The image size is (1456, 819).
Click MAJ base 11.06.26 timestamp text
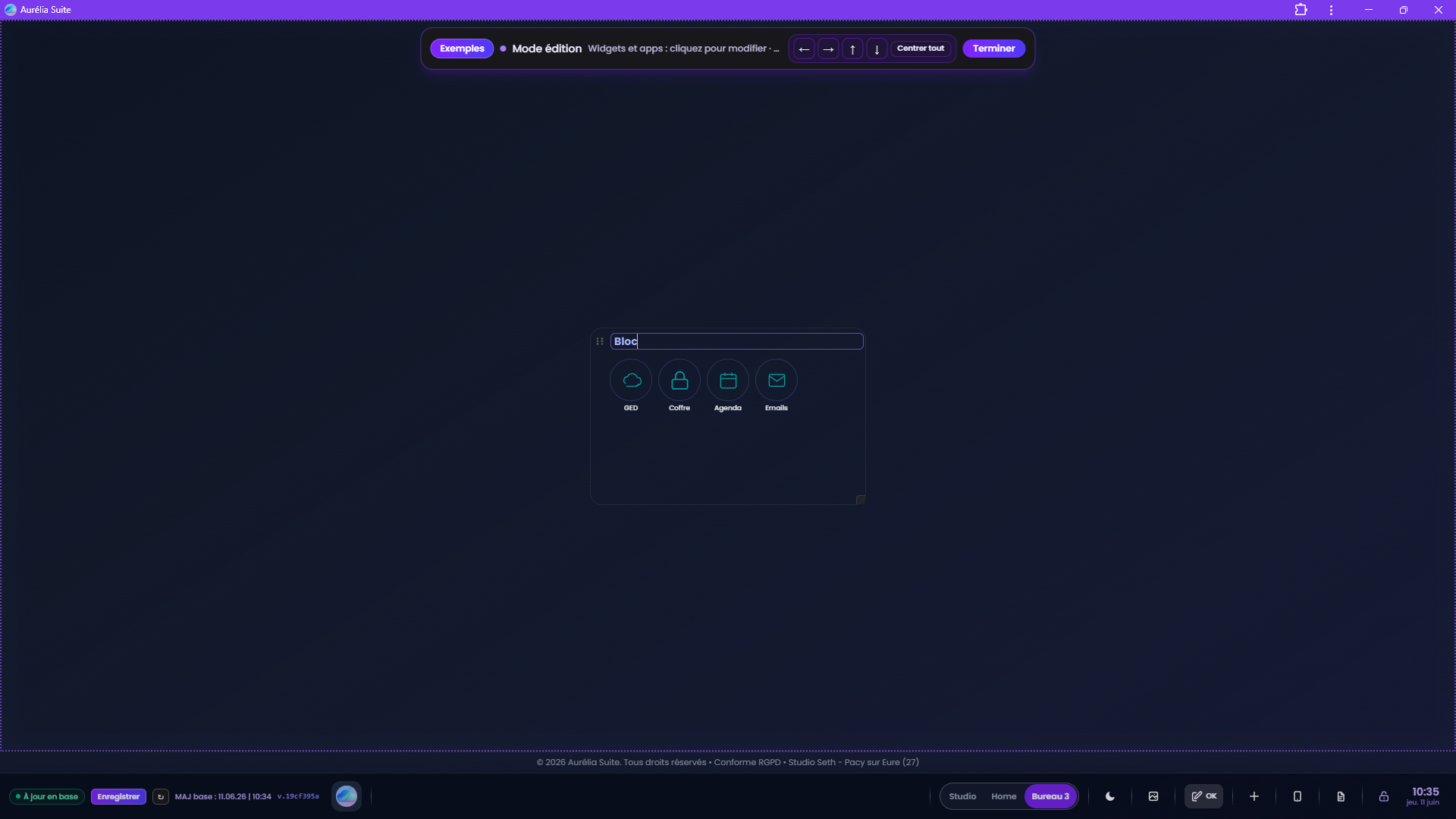click(x=223, y=796)
